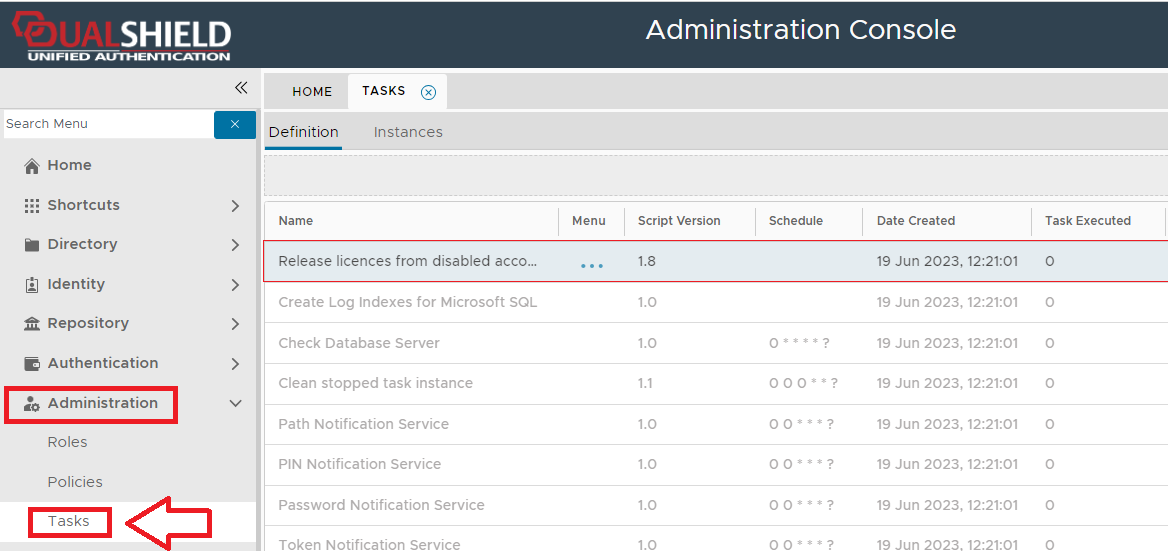Click the Authentication wallet icon
This screenshot has width=1168, height=551.
(32, 364)
